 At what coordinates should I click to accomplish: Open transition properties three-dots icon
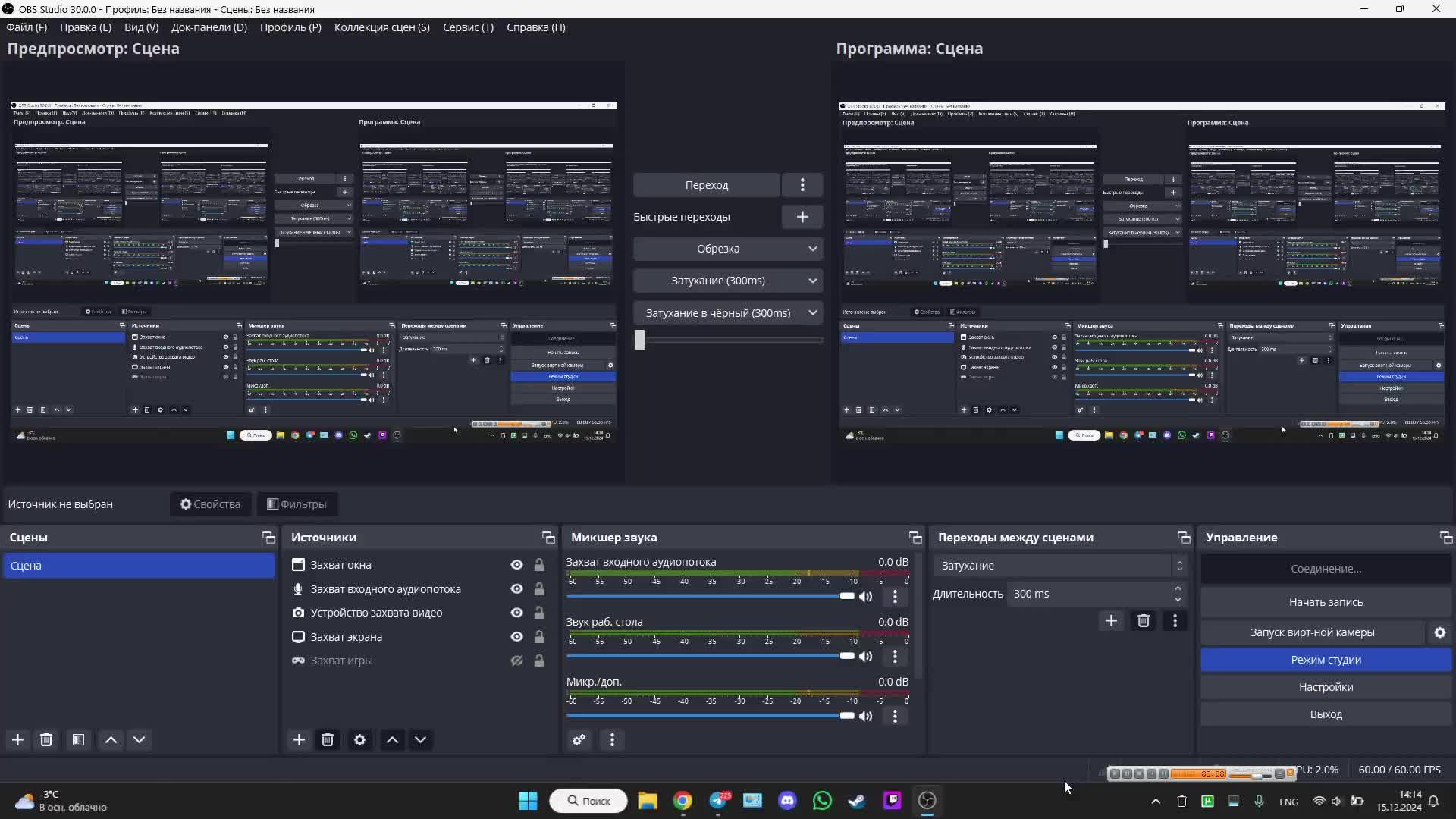pos(1175,621)
